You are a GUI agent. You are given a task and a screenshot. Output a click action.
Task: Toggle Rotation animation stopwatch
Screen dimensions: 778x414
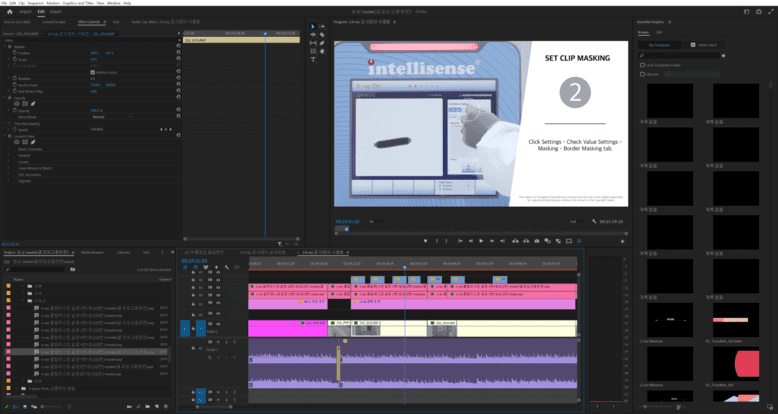(15, 78)
